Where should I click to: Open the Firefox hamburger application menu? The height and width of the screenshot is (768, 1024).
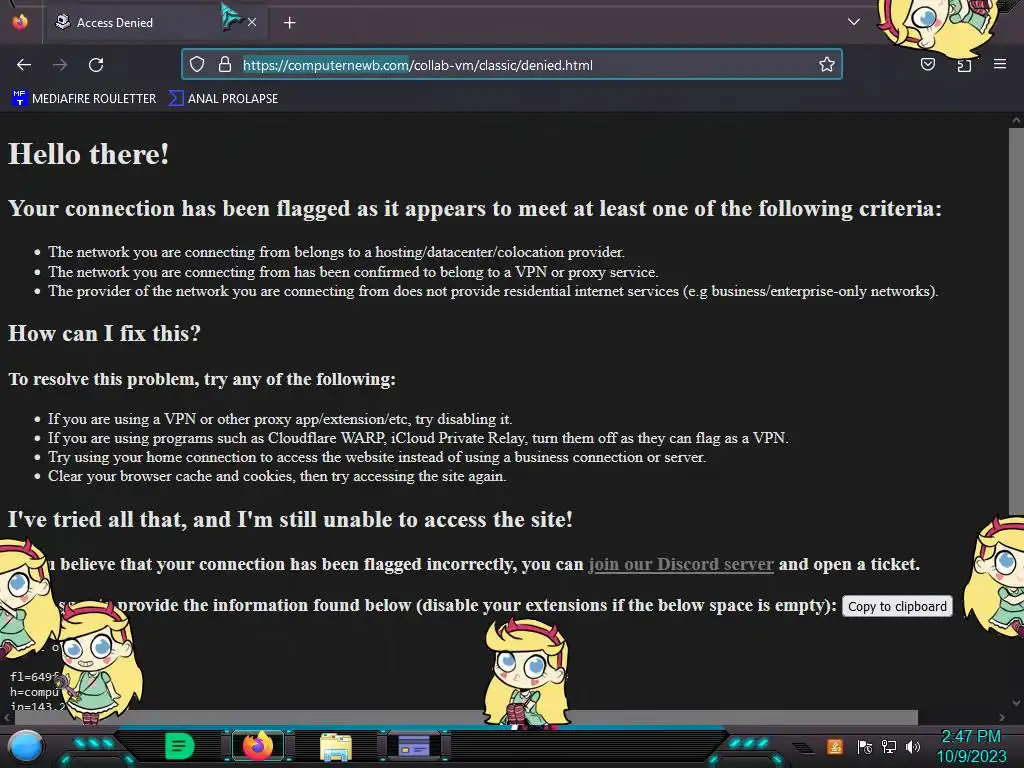point(1000,64)
